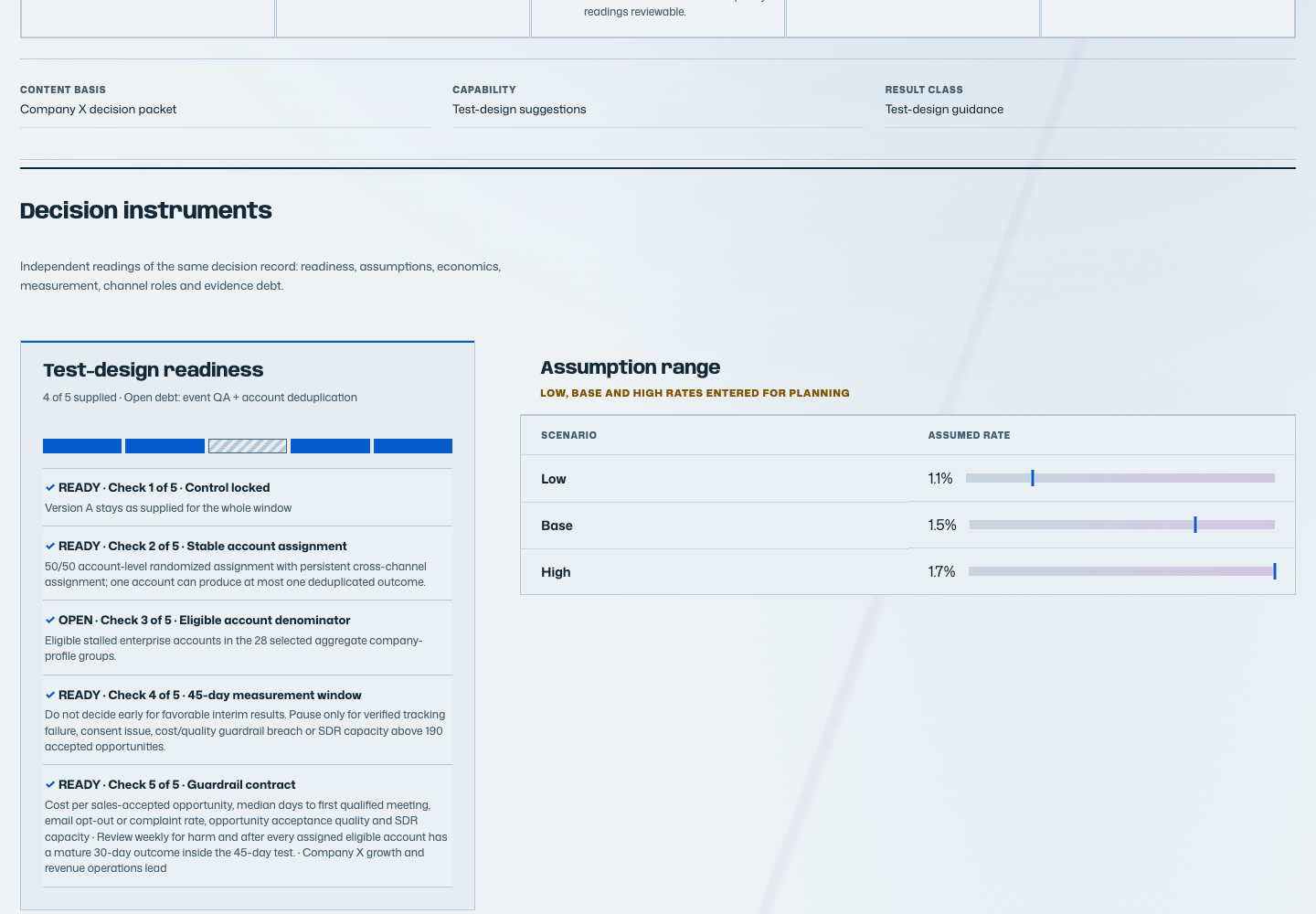Screen dimensions: 1316x914
Task: Click the Low scenario rate marker
Action: [x=1033, y=478]
